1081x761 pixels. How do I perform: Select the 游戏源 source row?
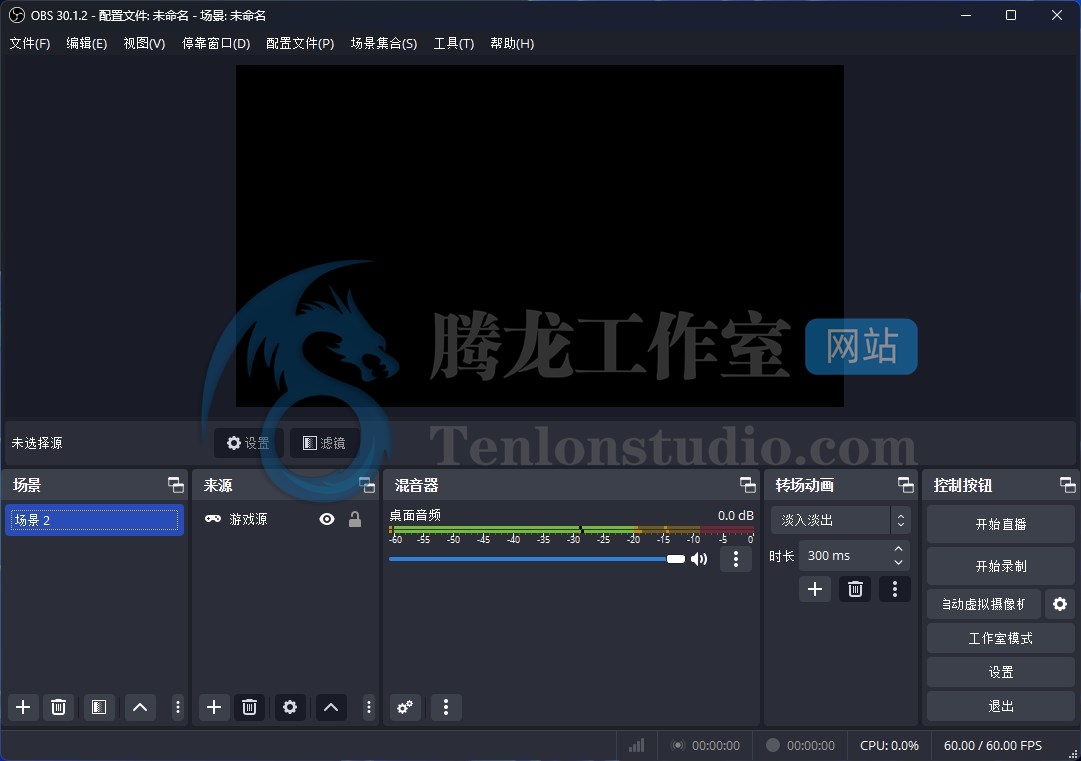pyautogui.click(x=285, y=519)
